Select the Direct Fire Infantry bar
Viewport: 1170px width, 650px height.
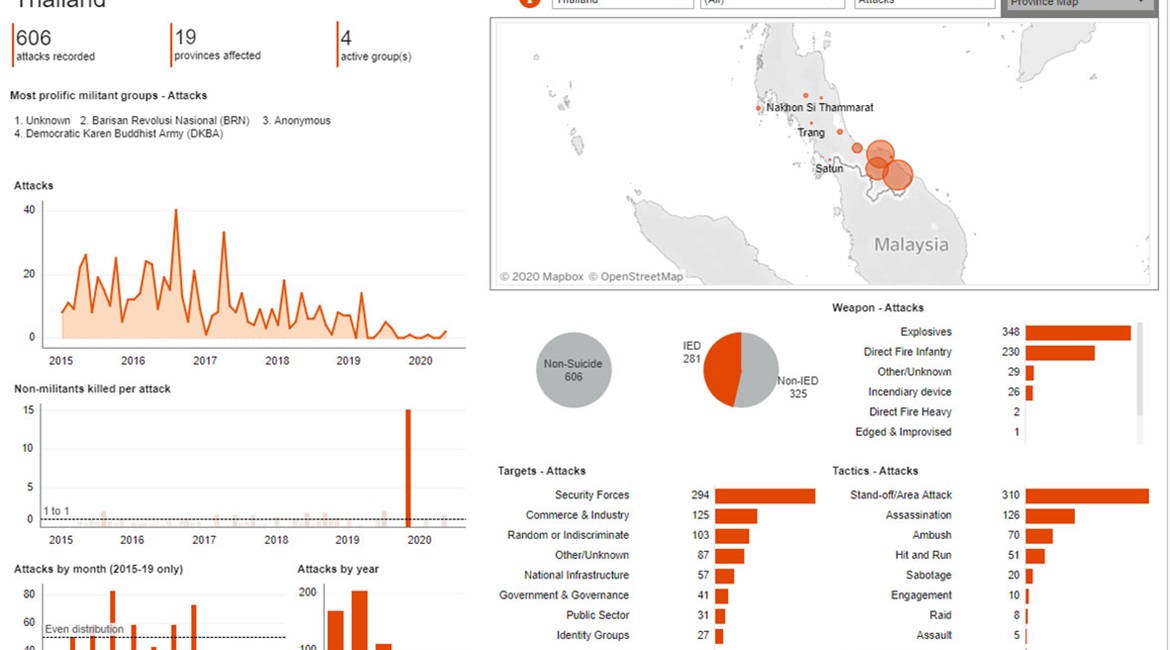tap(1060, 352)
